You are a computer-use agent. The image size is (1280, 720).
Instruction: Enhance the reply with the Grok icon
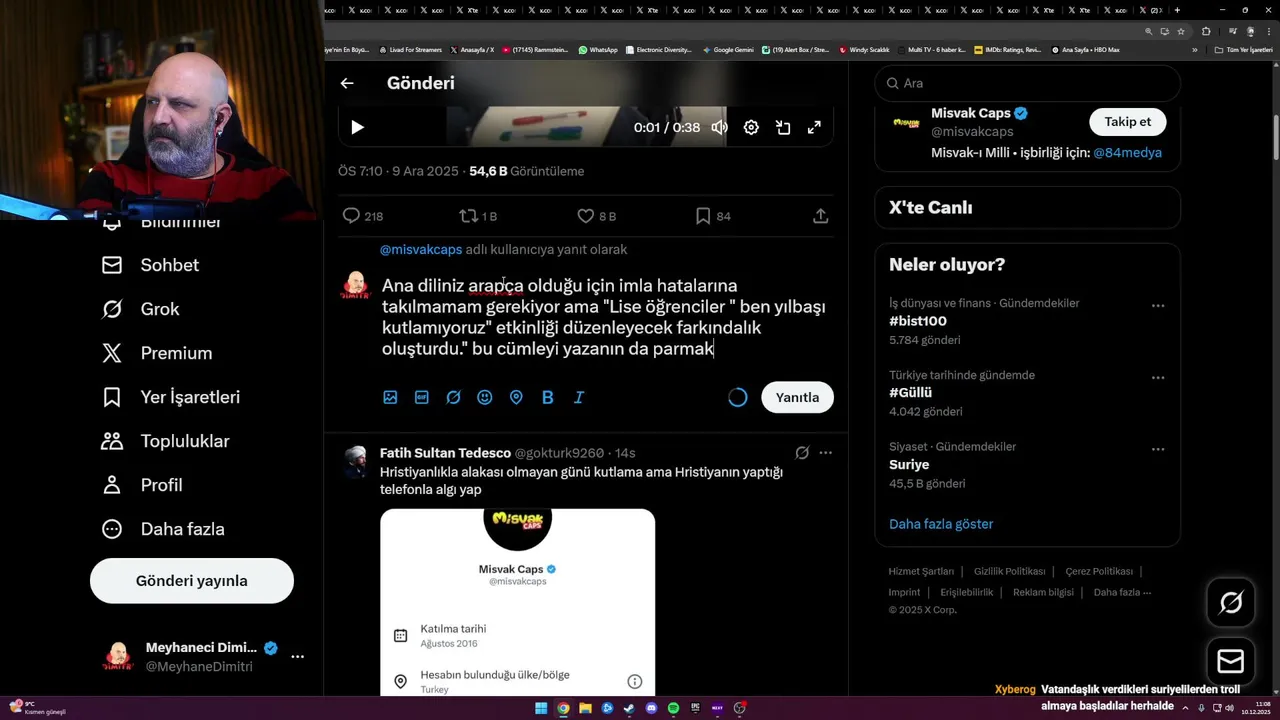[x=453, y=397]
